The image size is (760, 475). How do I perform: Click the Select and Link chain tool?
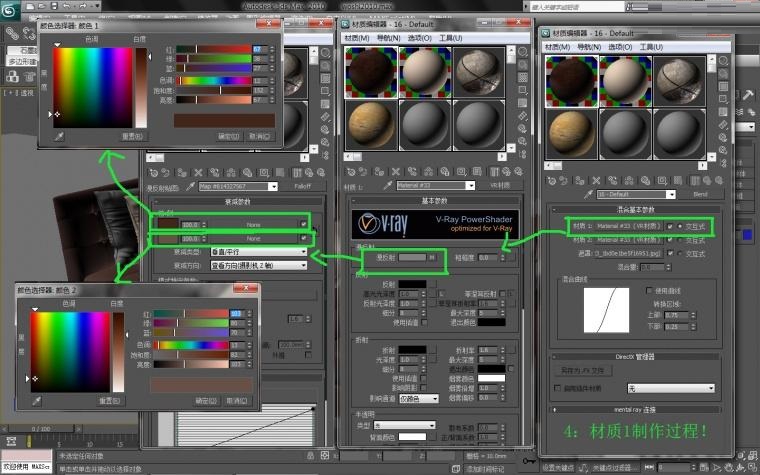click(x=12, y=33)
